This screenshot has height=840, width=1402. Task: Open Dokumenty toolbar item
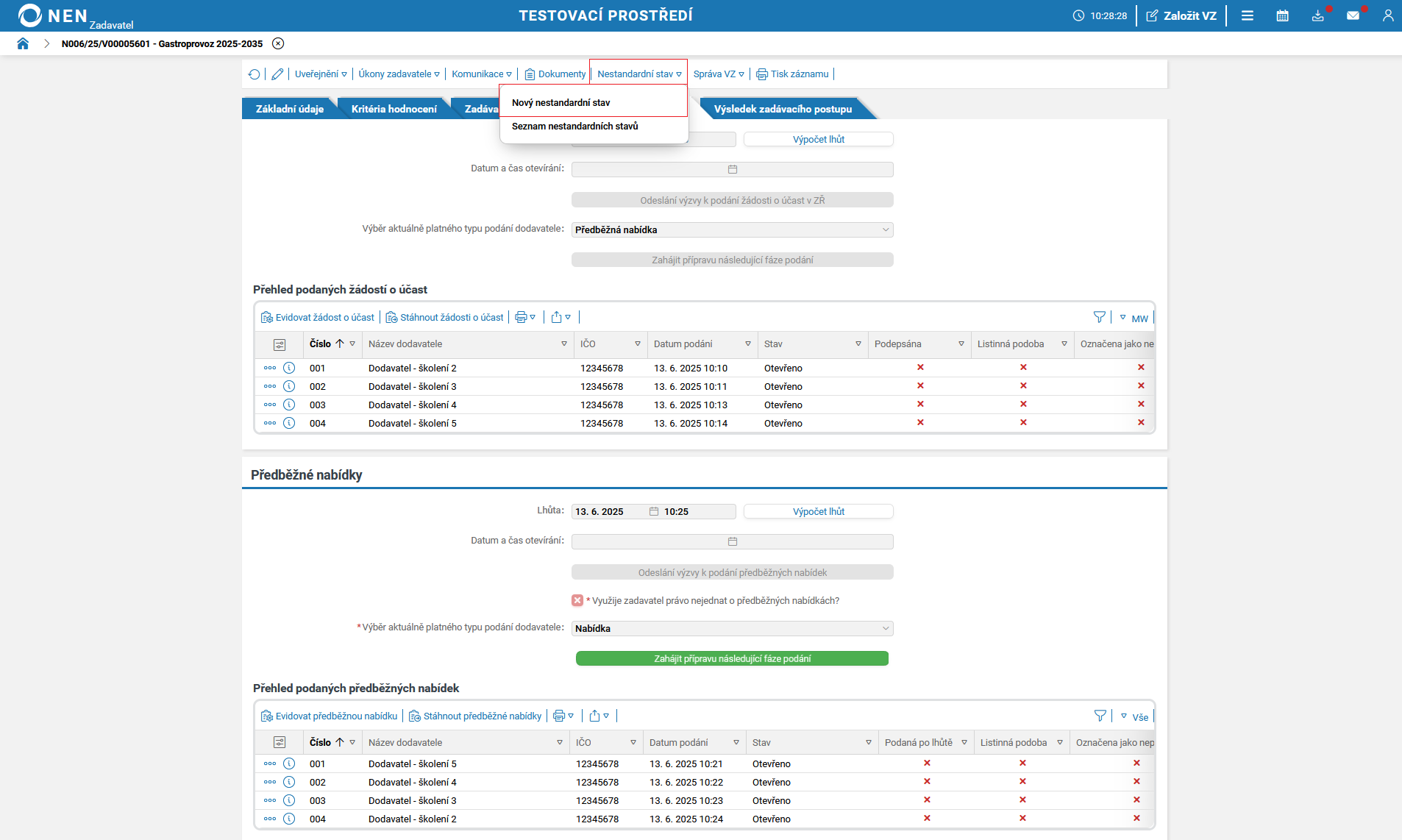tap(555, 74)
